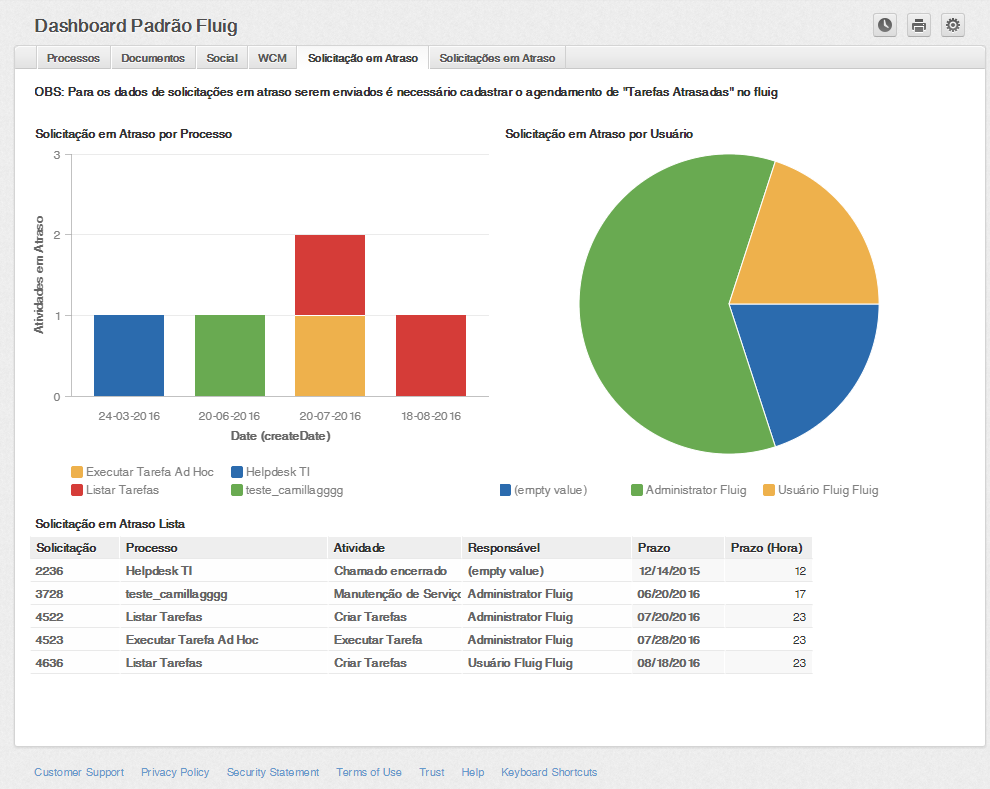
Task: Click the Helpdesk TI blue legend swatch
Action: [237, 472]
